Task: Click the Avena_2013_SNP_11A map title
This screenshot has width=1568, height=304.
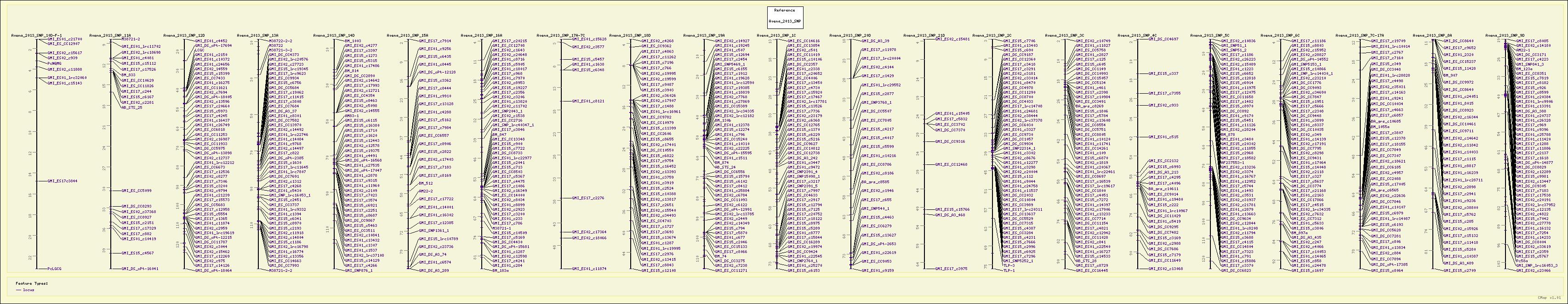Action: coord(110,36)
